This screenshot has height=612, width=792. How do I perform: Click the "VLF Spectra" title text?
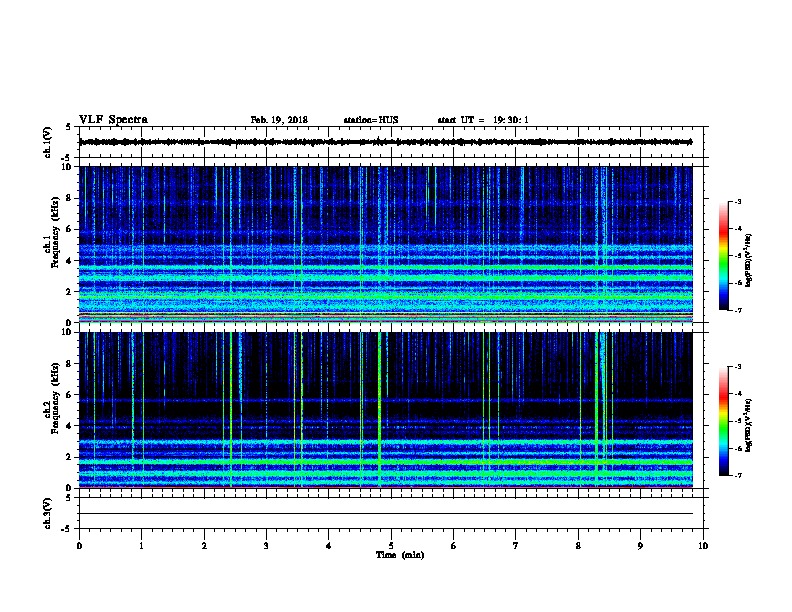pyautogui.click(x=113, y=120)
